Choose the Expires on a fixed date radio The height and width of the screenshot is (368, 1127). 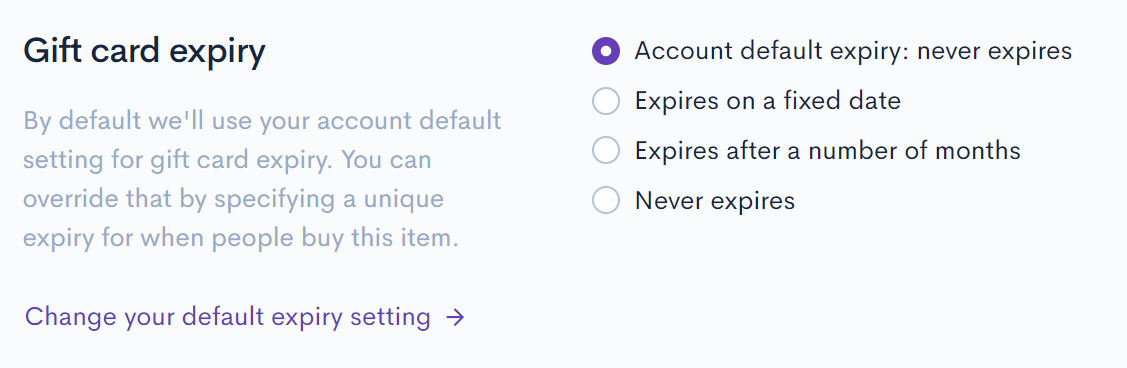point(606,101)
